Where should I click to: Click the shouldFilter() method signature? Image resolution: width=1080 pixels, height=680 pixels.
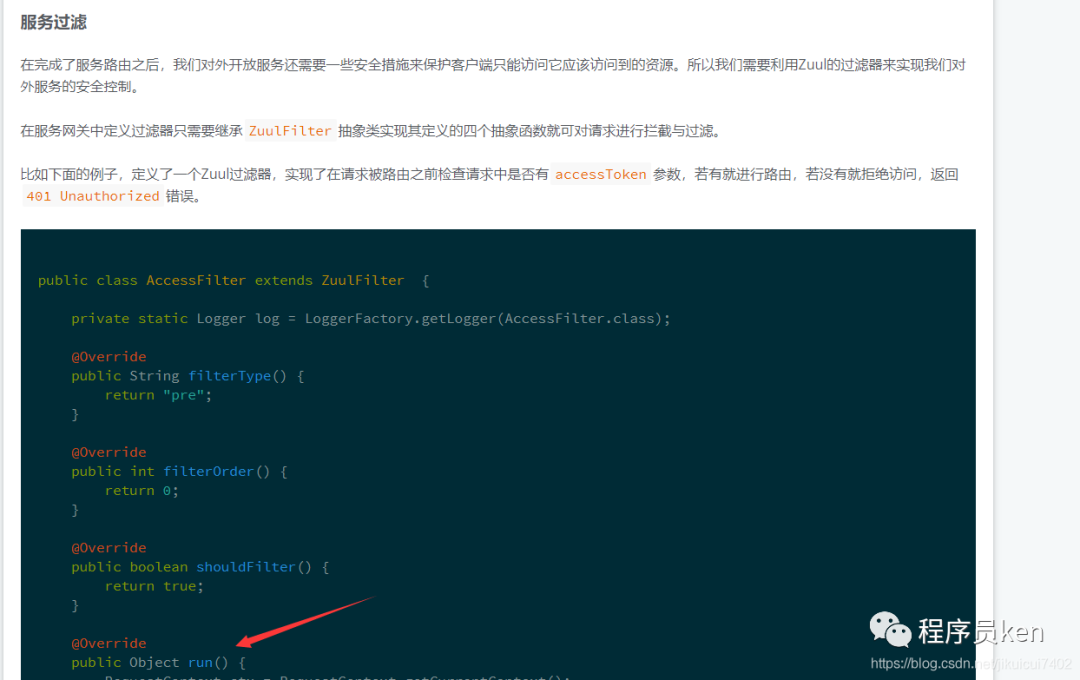pyautogui.click(x=200, y=567)
